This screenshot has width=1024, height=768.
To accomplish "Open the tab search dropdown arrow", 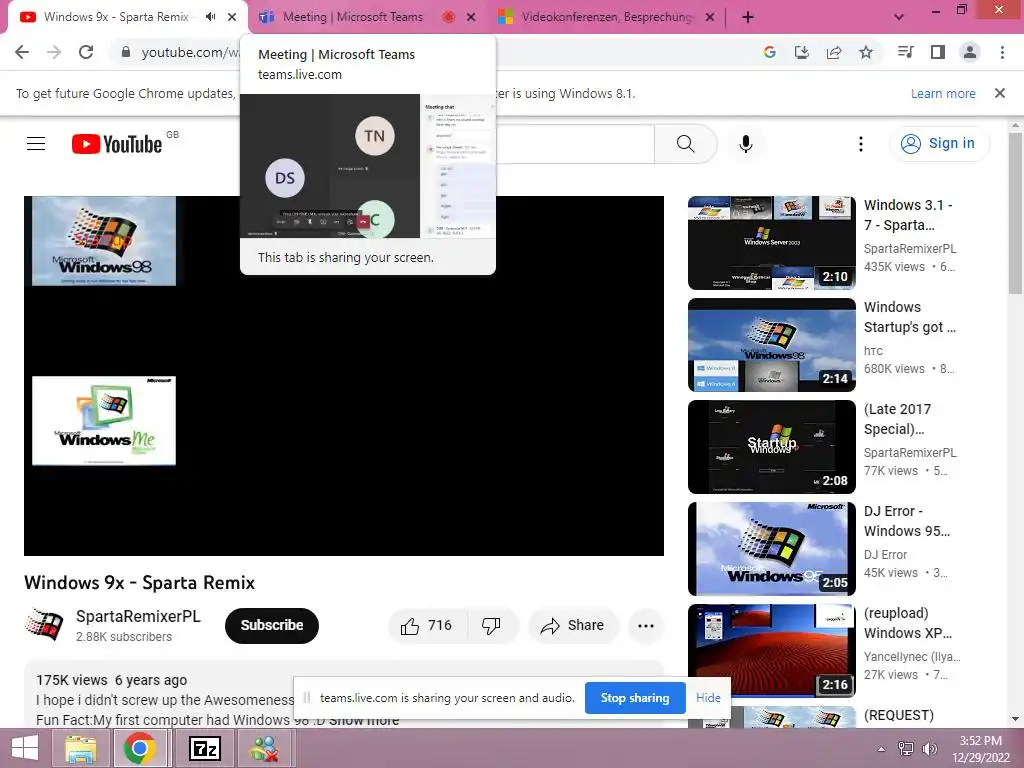I will [x=899, y=17].
